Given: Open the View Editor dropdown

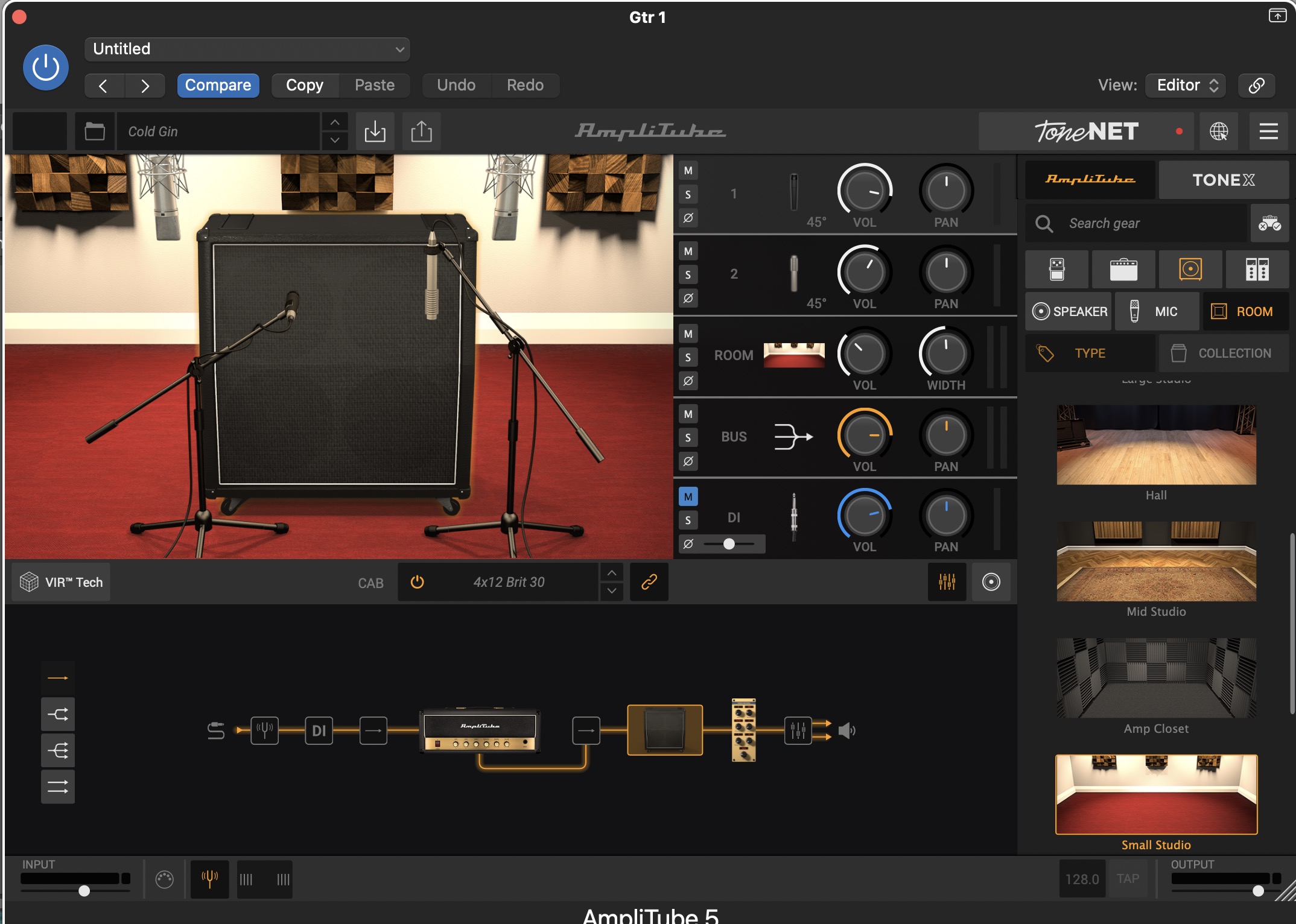Looking at the screenshot, I should pyautogui.click(x=1186, y=85).
